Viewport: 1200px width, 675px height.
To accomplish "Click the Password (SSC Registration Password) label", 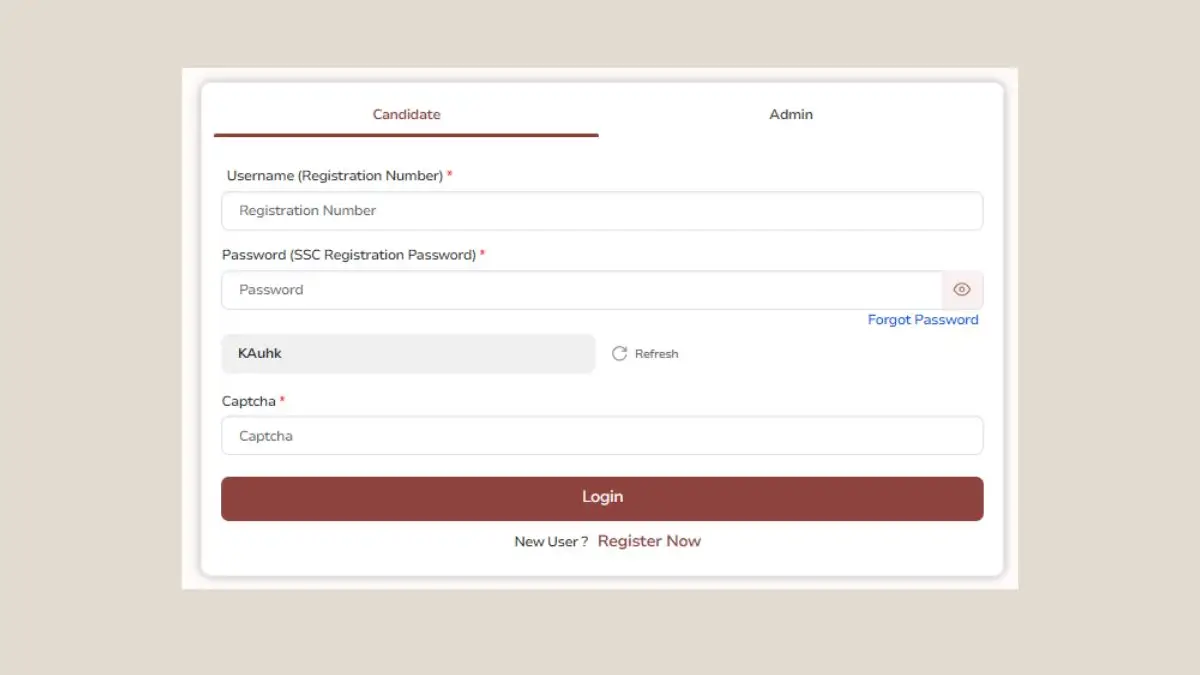I will point(348,255).
